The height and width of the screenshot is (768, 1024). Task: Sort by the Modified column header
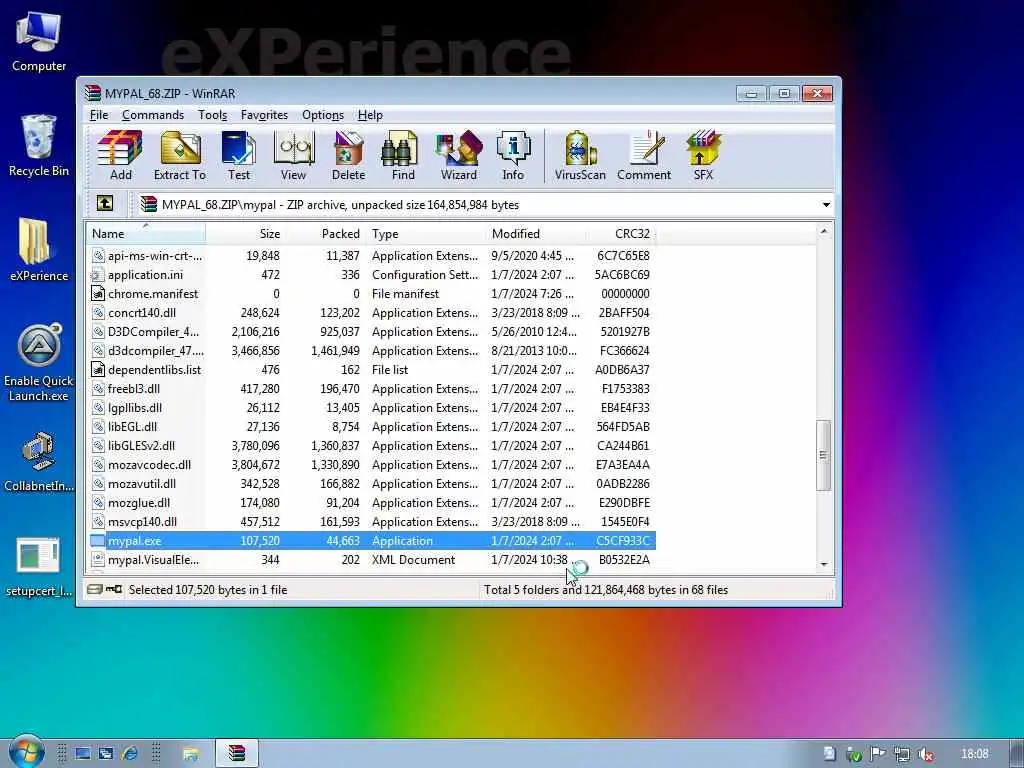pos(536,233)
